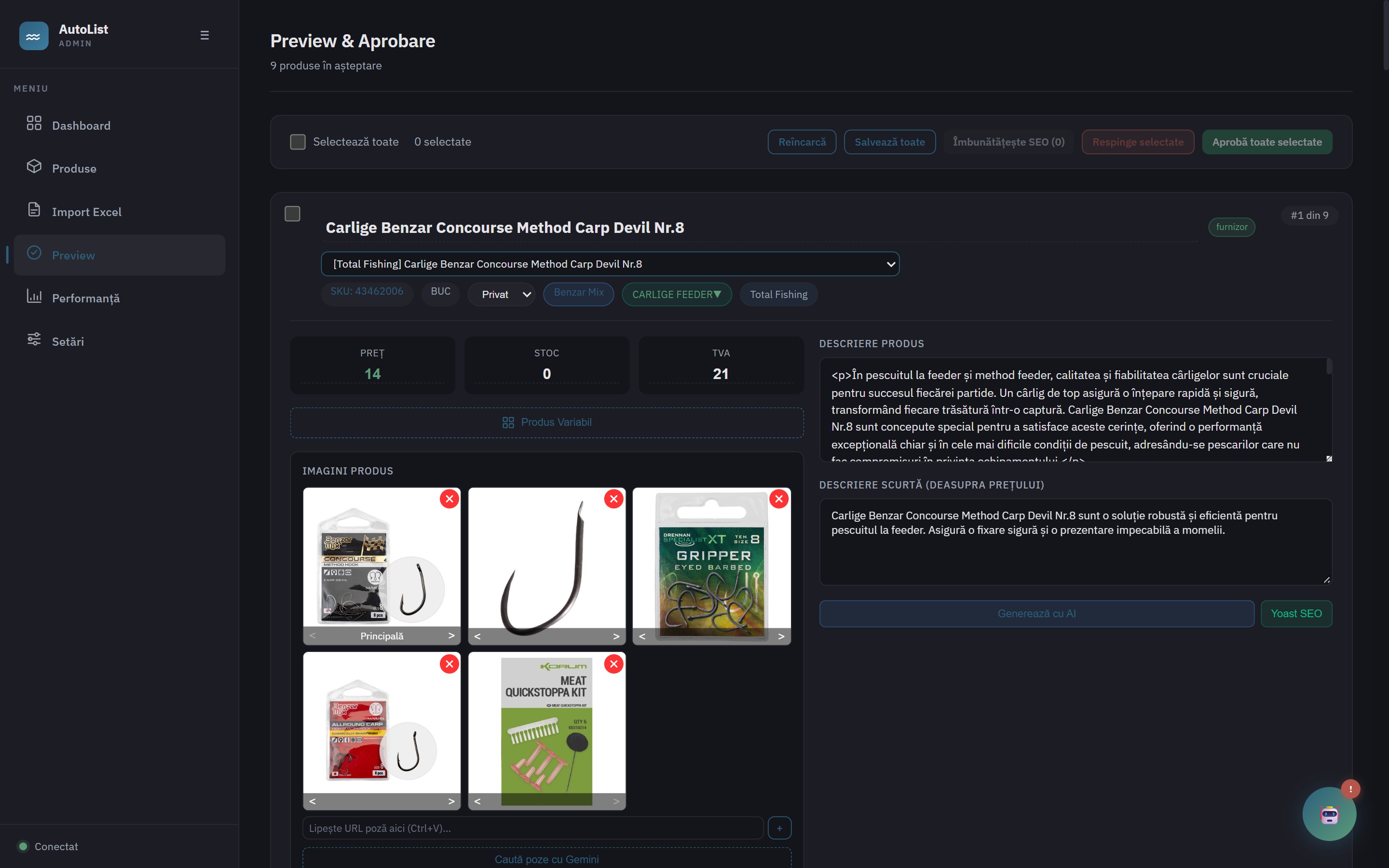Open the Privat visibility dropdown
This screenshot has width=1389, height=868.
click(x=502, y=295)
